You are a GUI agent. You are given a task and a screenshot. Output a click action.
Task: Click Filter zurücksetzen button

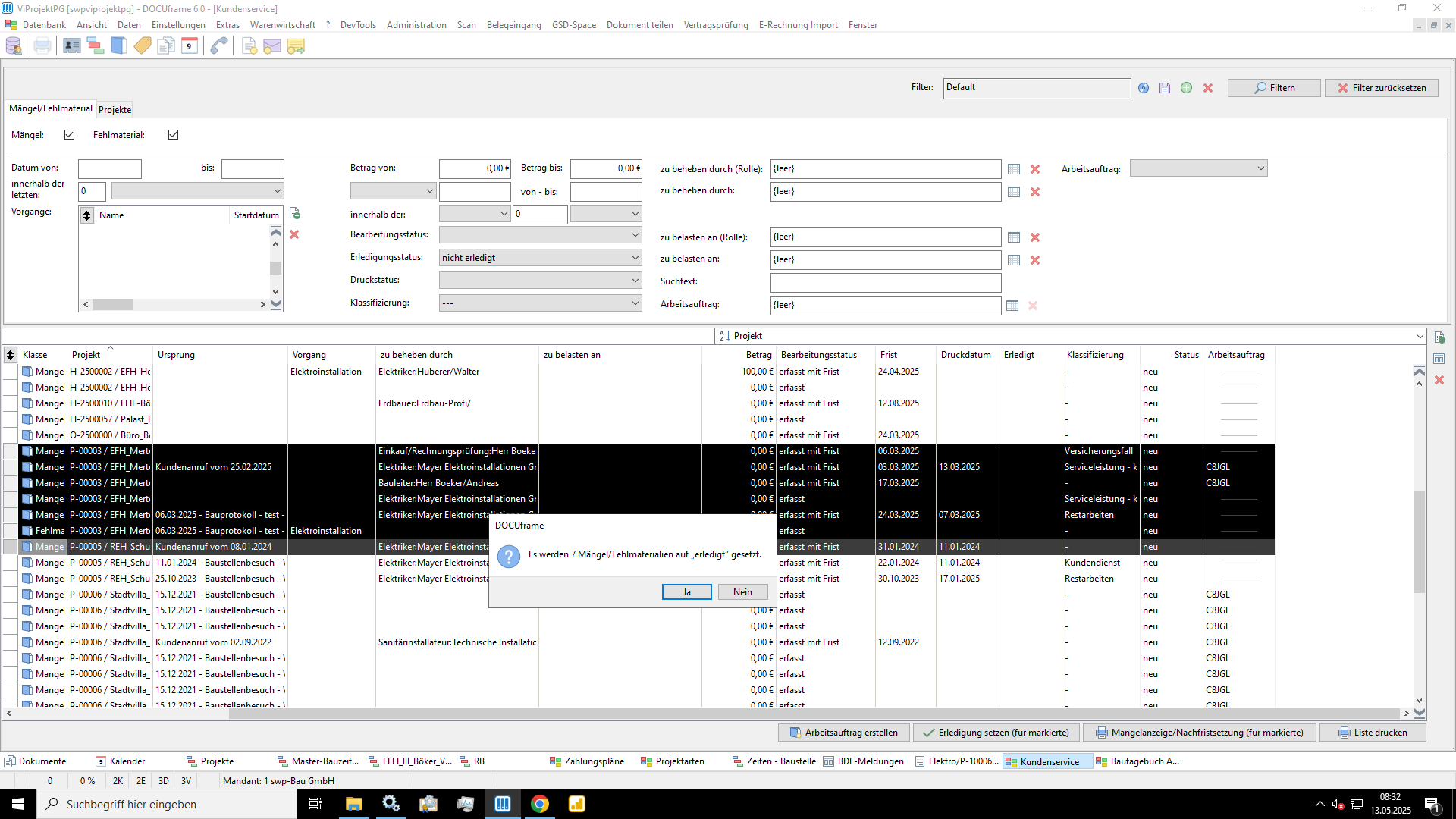click(1382, 88)
